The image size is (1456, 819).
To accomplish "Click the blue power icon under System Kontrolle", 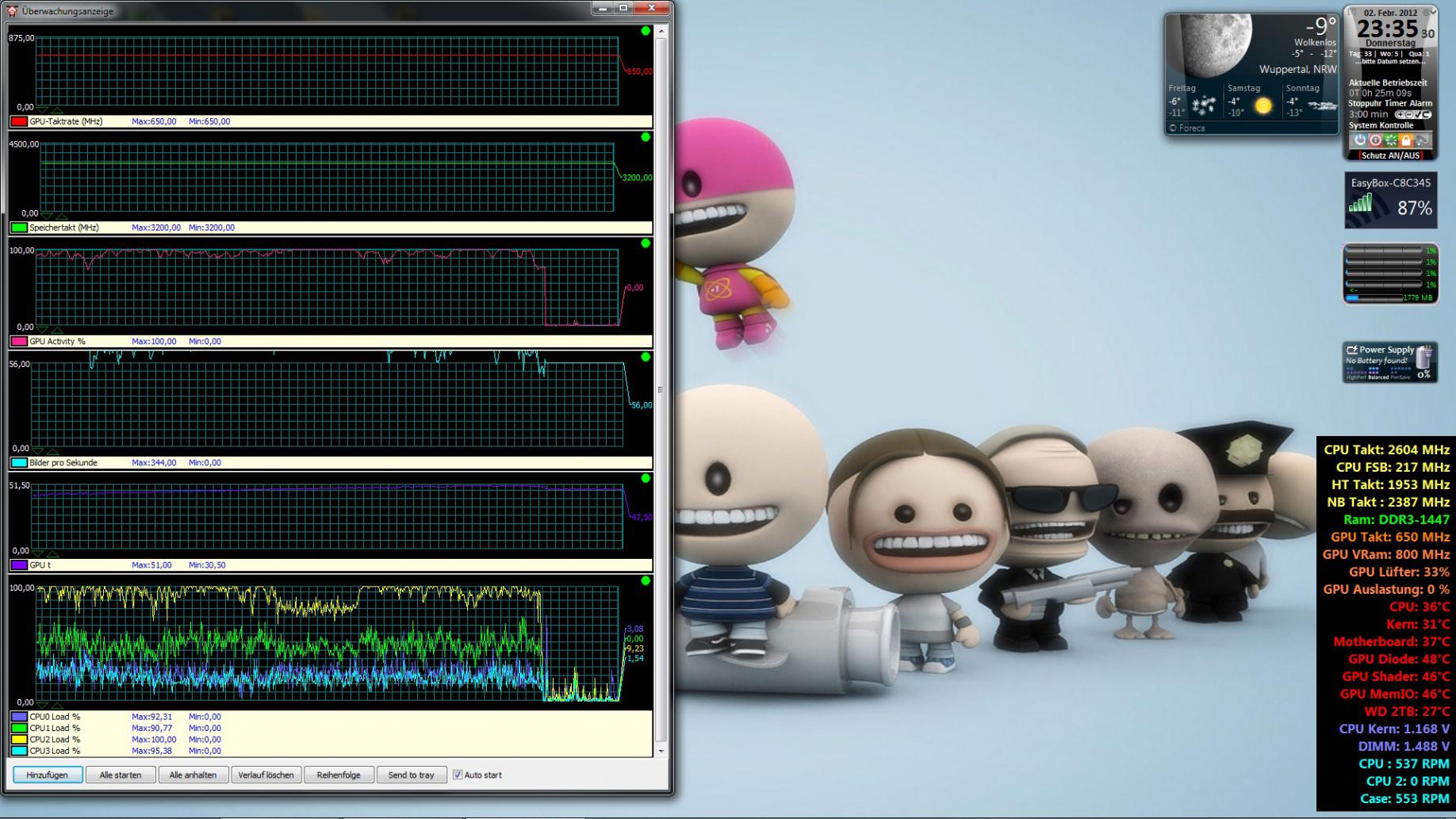I will click(x=1360, y=140).
